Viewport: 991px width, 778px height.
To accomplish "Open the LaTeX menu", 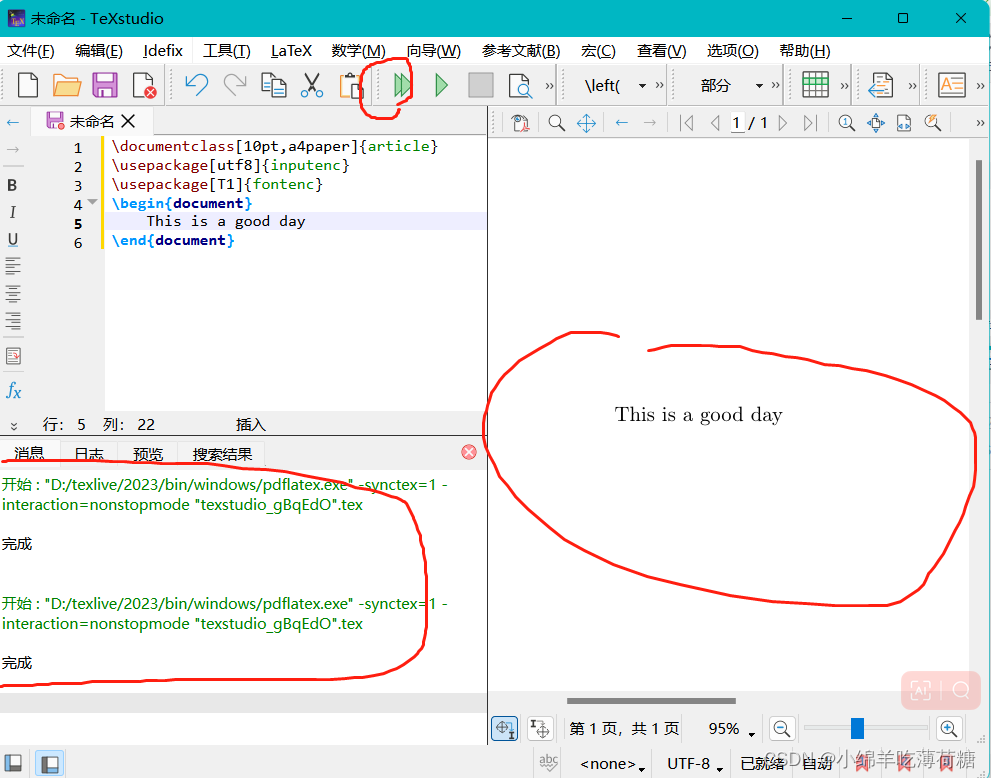I will [291, 50].
